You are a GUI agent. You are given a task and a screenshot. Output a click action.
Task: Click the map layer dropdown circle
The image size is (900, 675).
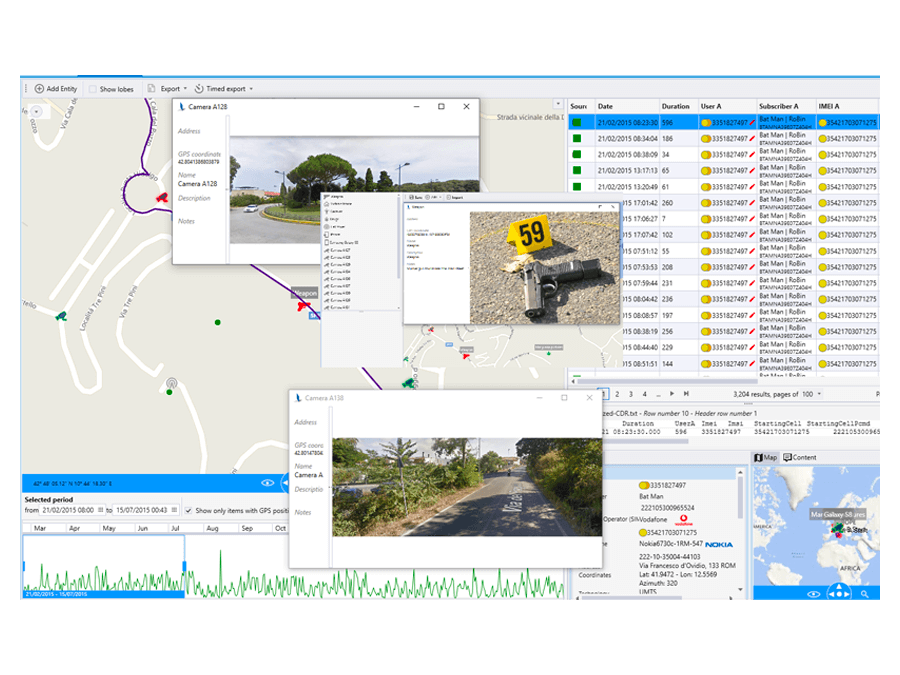coord(37,111)
